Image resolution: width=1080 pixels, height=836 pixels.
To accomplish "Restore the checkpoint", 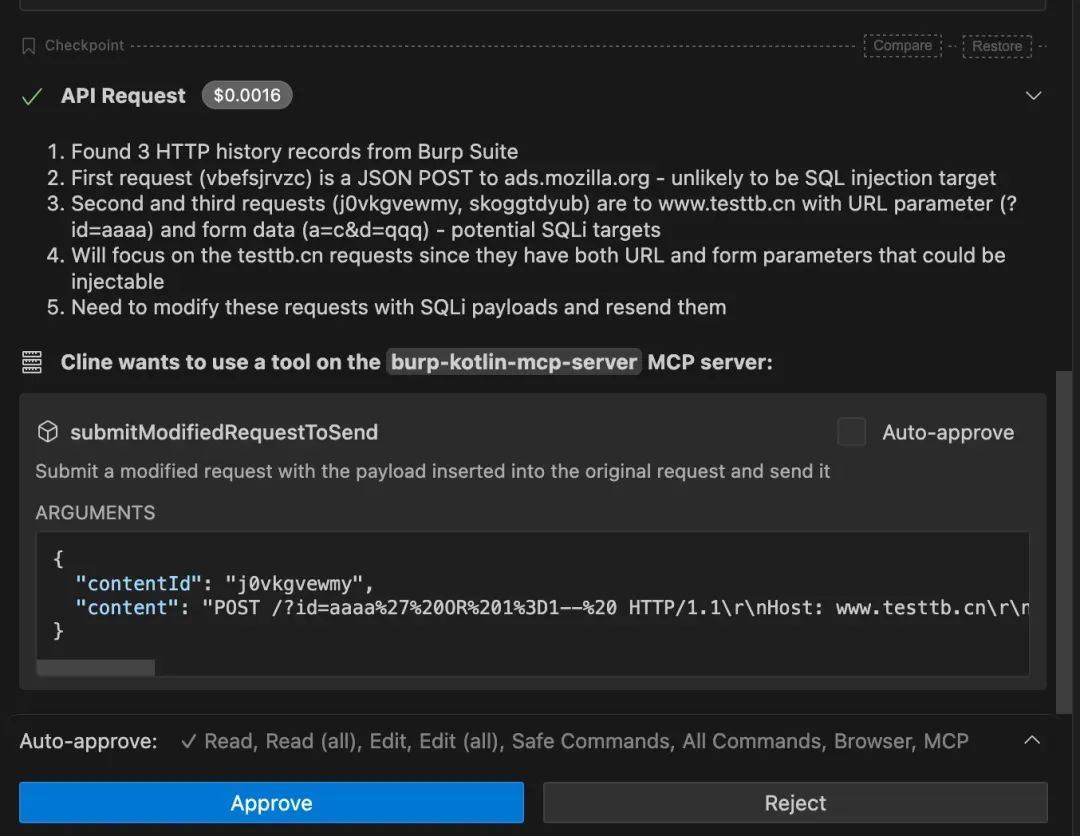I will tap(996, 46).
